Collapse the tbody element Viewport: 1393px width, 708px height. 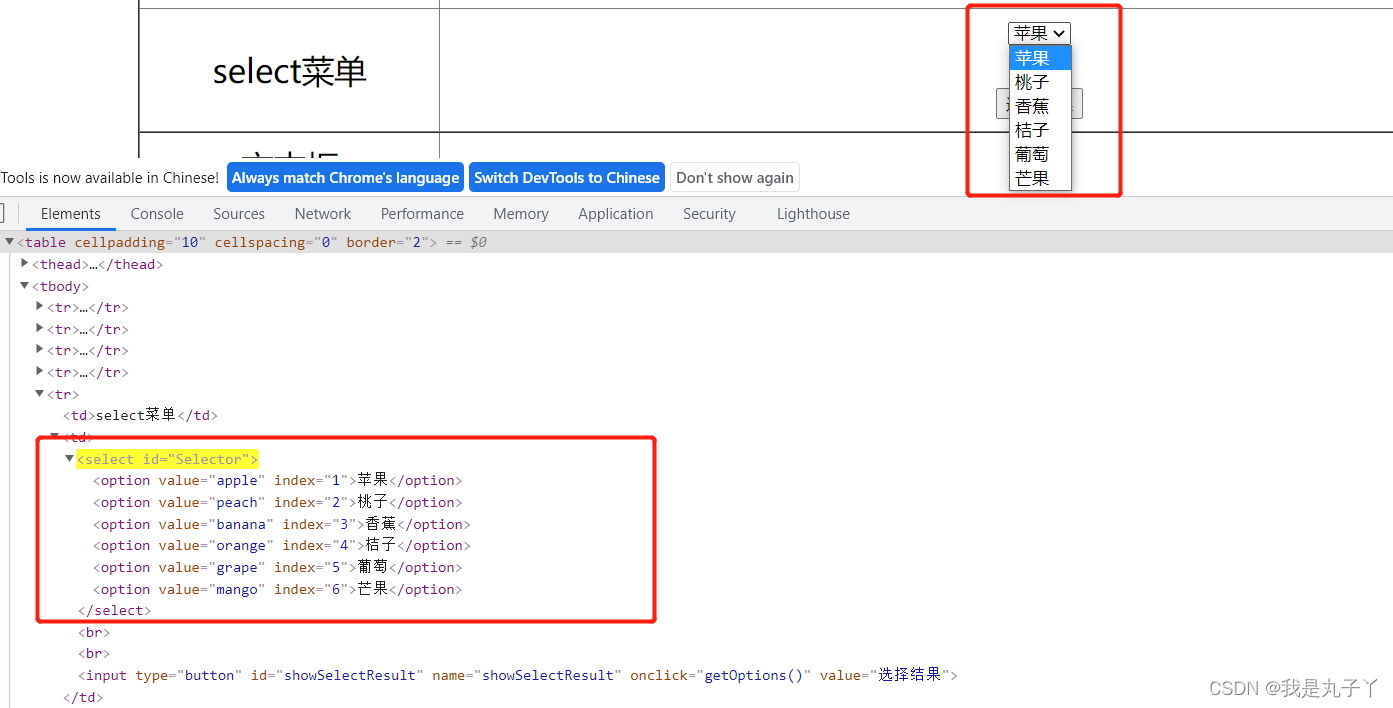point(24,285)
